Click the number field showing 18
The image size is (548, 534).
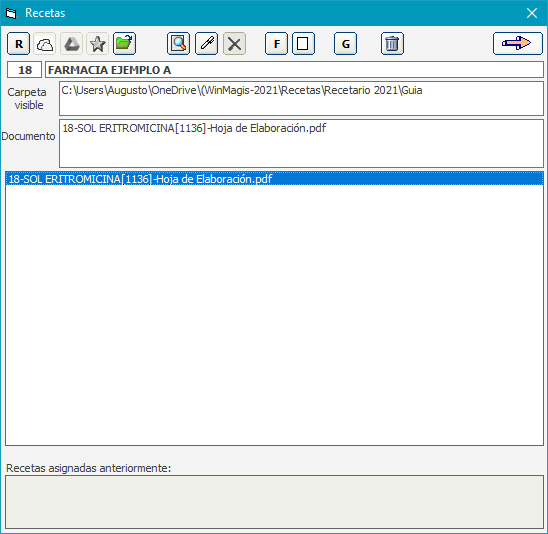pos(24,70)
